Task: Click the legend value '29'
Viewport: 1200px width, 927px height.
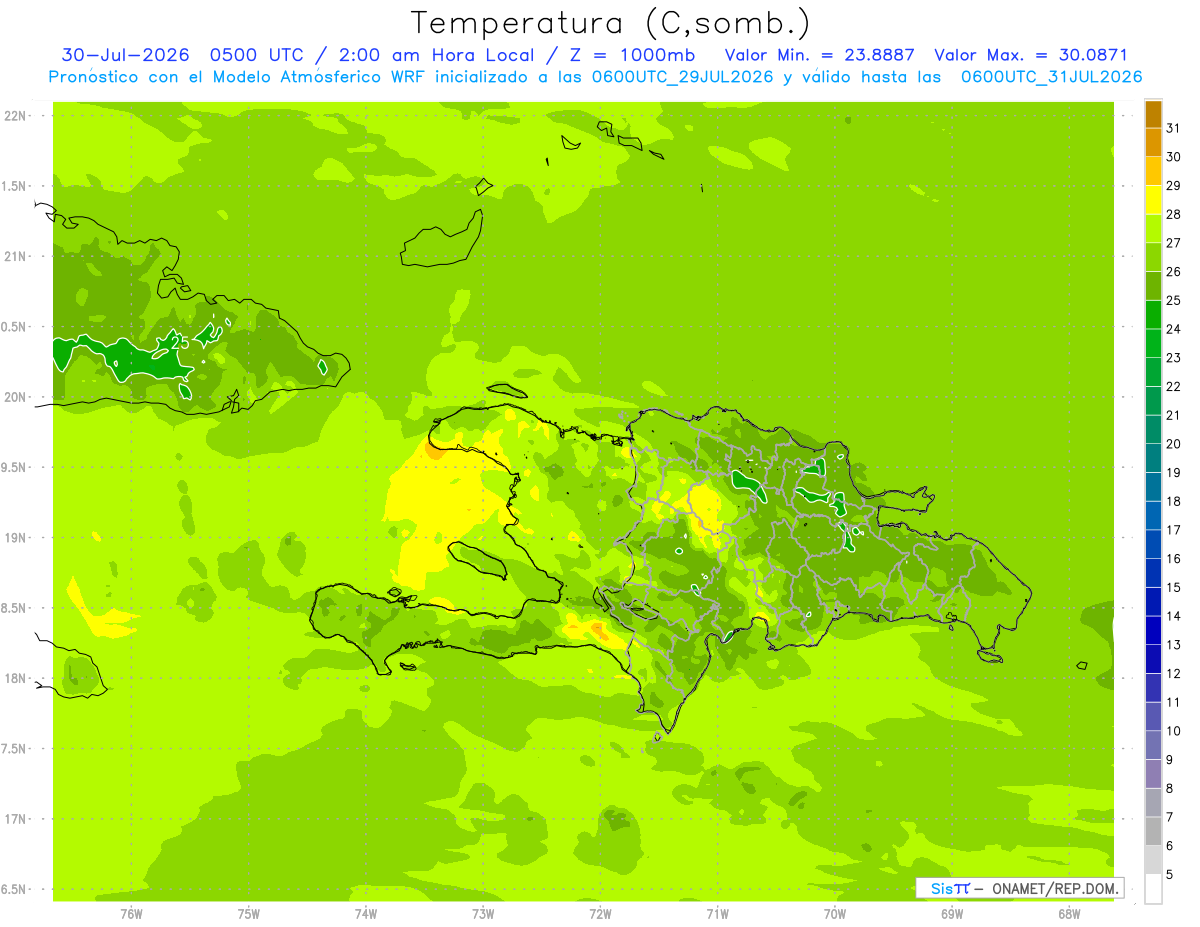Action: click(x=1174, y=185)
